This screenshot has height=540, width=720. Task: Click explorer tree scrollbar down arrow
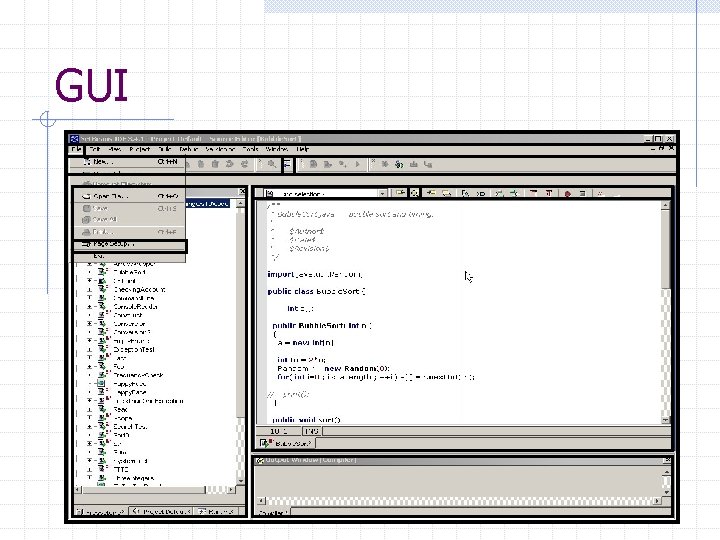point(241,481)
